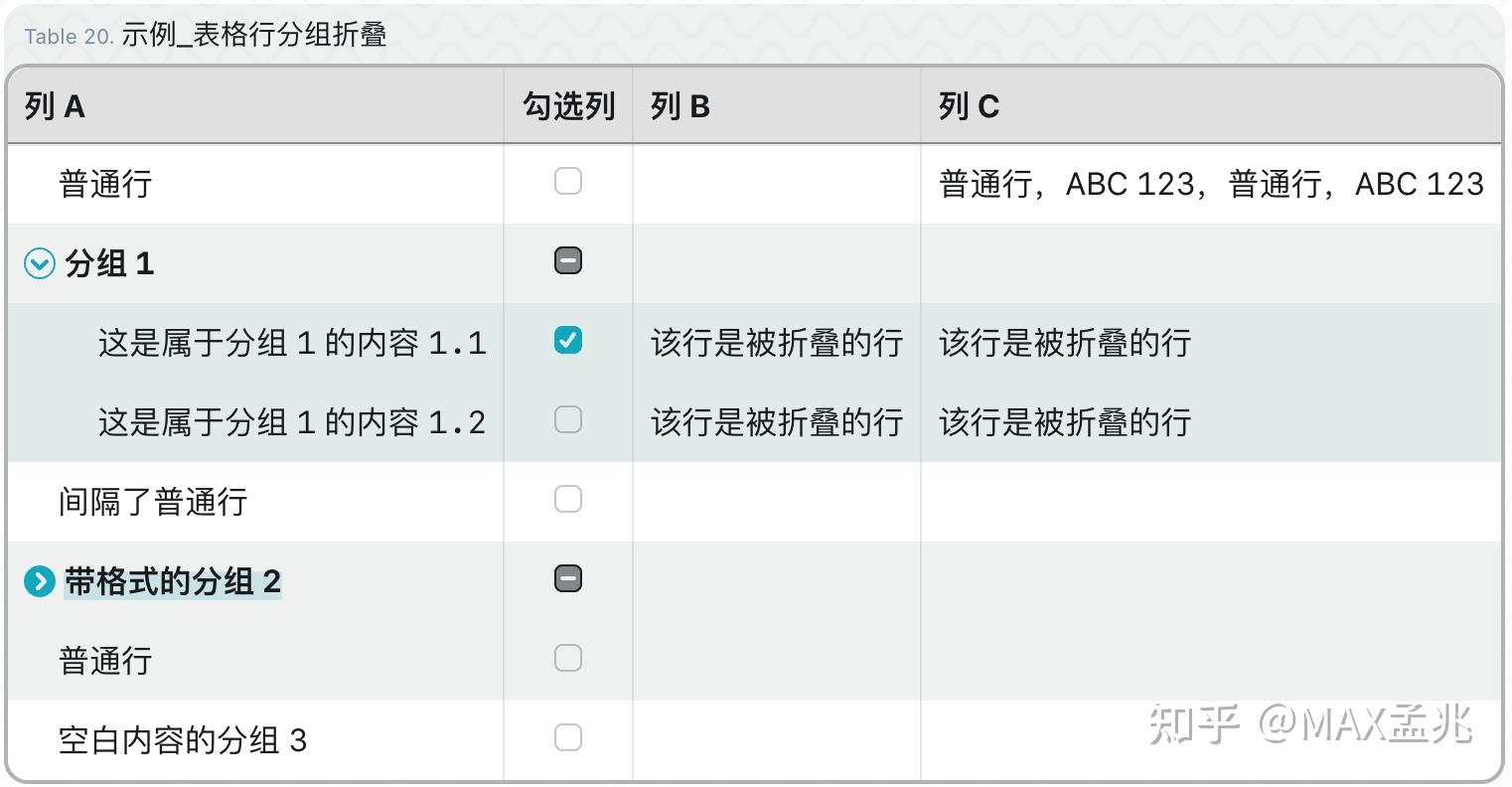Click the 列 B cell in 内容 1.1 row

(777, 343)
